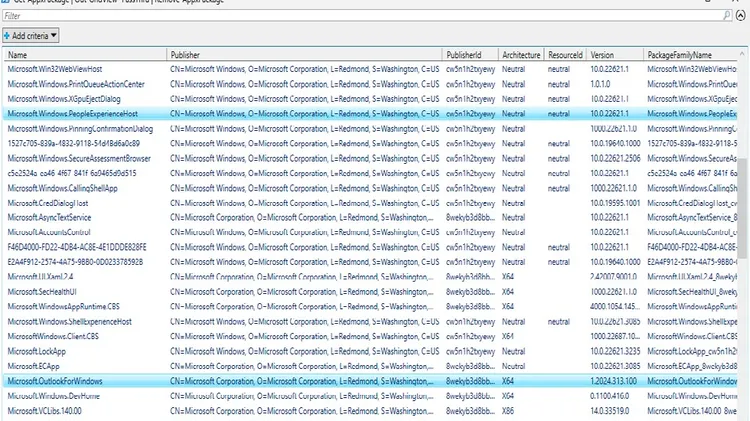This screenshot has width=750, height=421.
Task: Select the Microsoft.VCLibs.140.00 row
Action: pos(371,411)
